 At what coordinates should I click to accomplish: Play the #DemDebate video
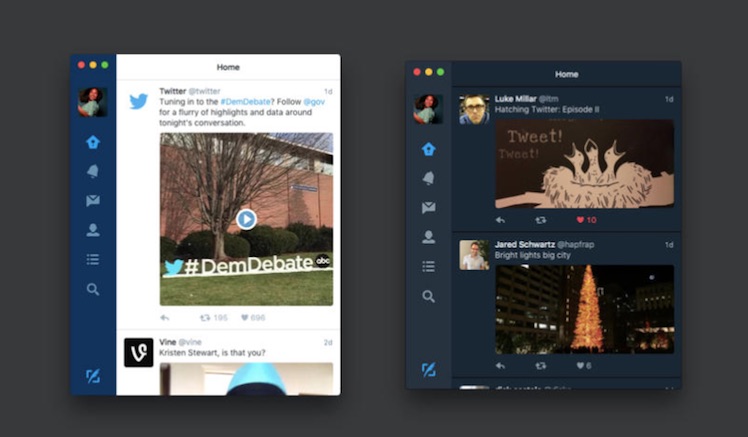(246, 219)
